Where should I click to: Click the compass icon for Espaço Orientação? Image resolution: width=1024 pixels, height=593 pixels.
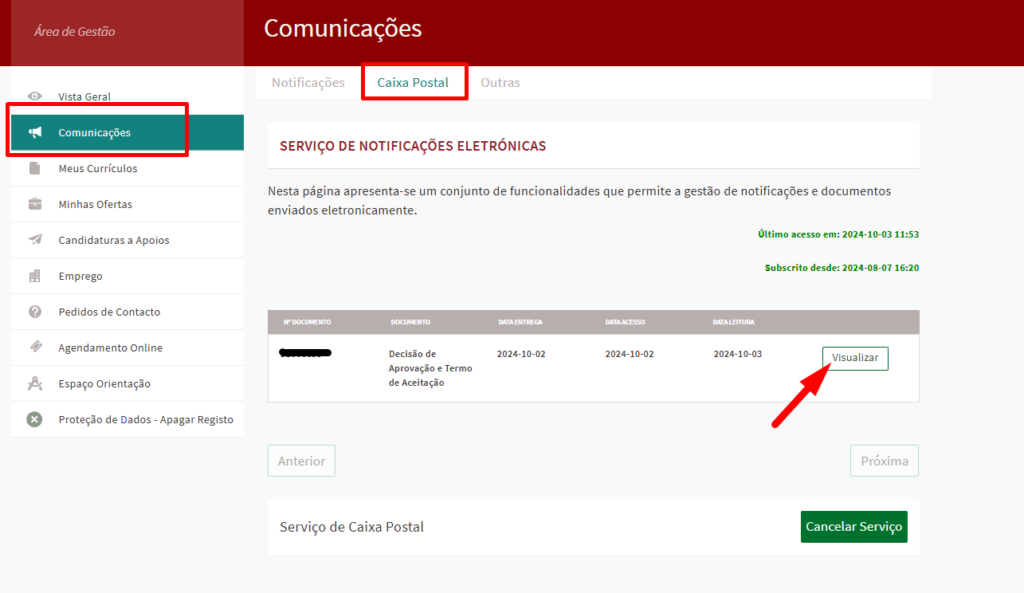(35, 384)
